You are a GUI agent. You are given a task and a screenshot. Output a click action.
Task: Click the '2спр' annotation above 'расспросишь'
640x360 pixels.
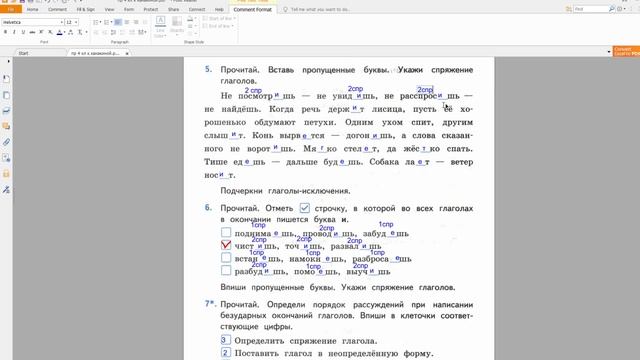[425, 89]
